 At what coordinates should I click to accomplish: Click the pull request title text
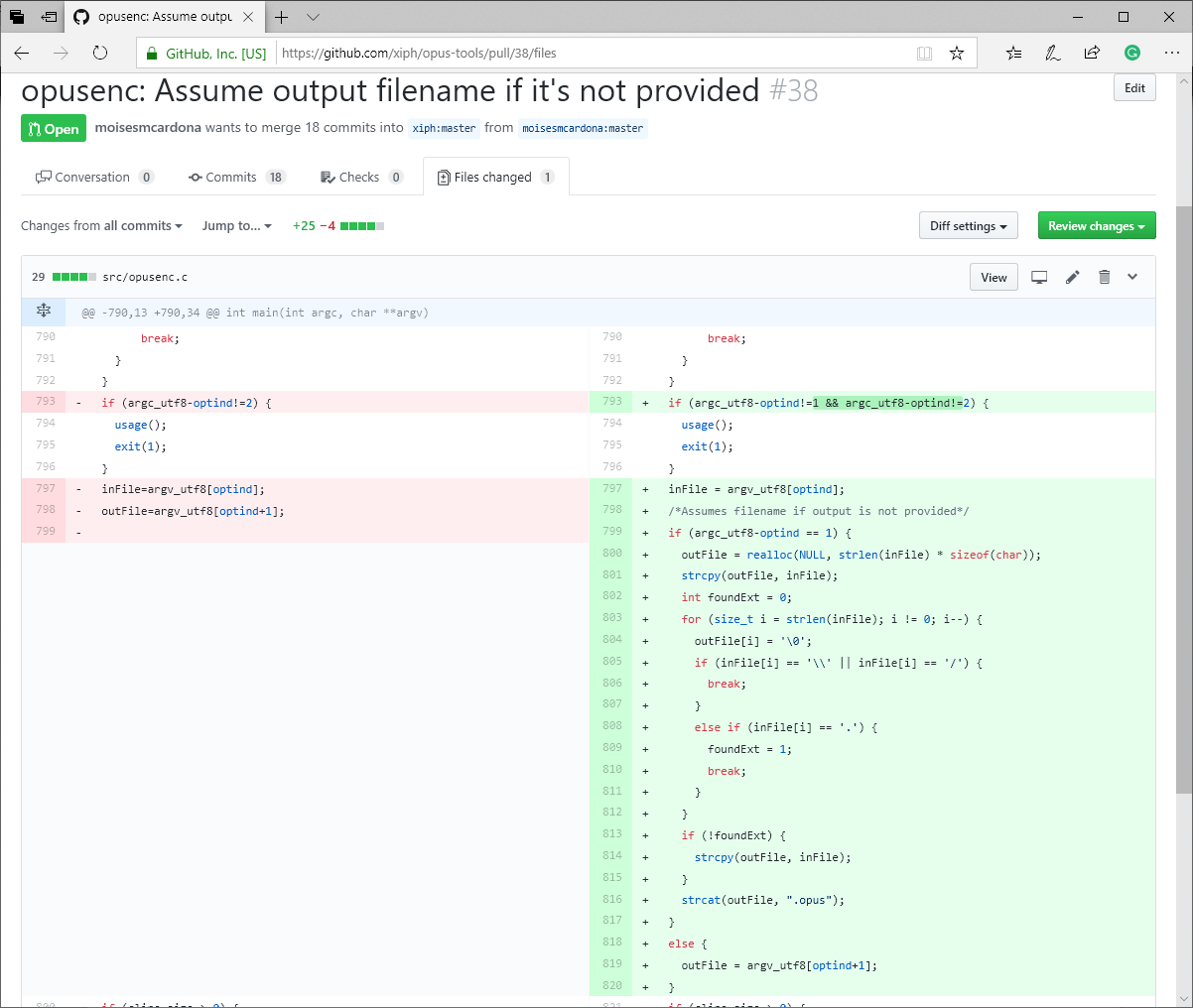(390, 90)
